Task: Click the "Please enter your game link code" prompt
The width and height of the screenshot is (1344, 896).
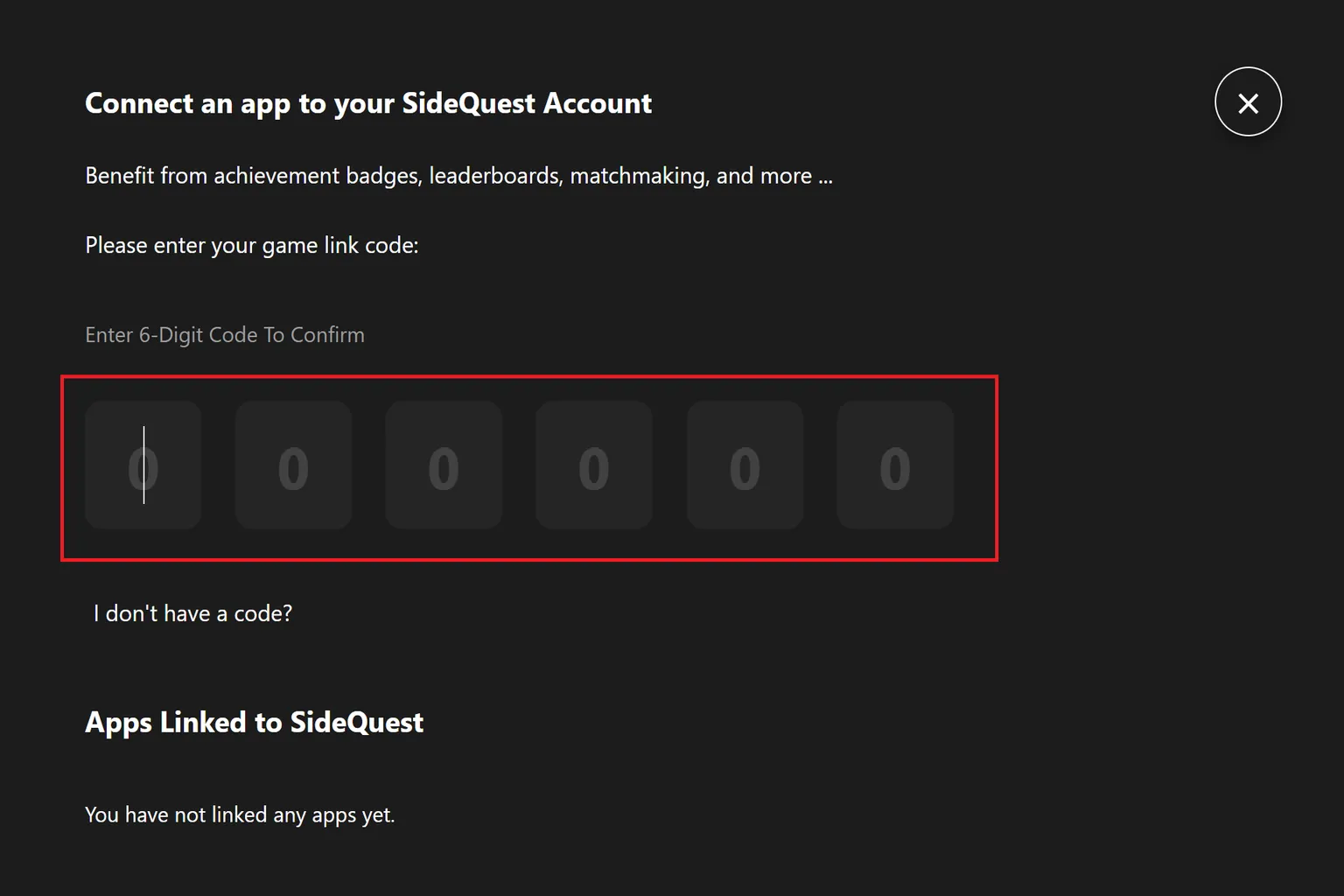Action: pos(252,246)
